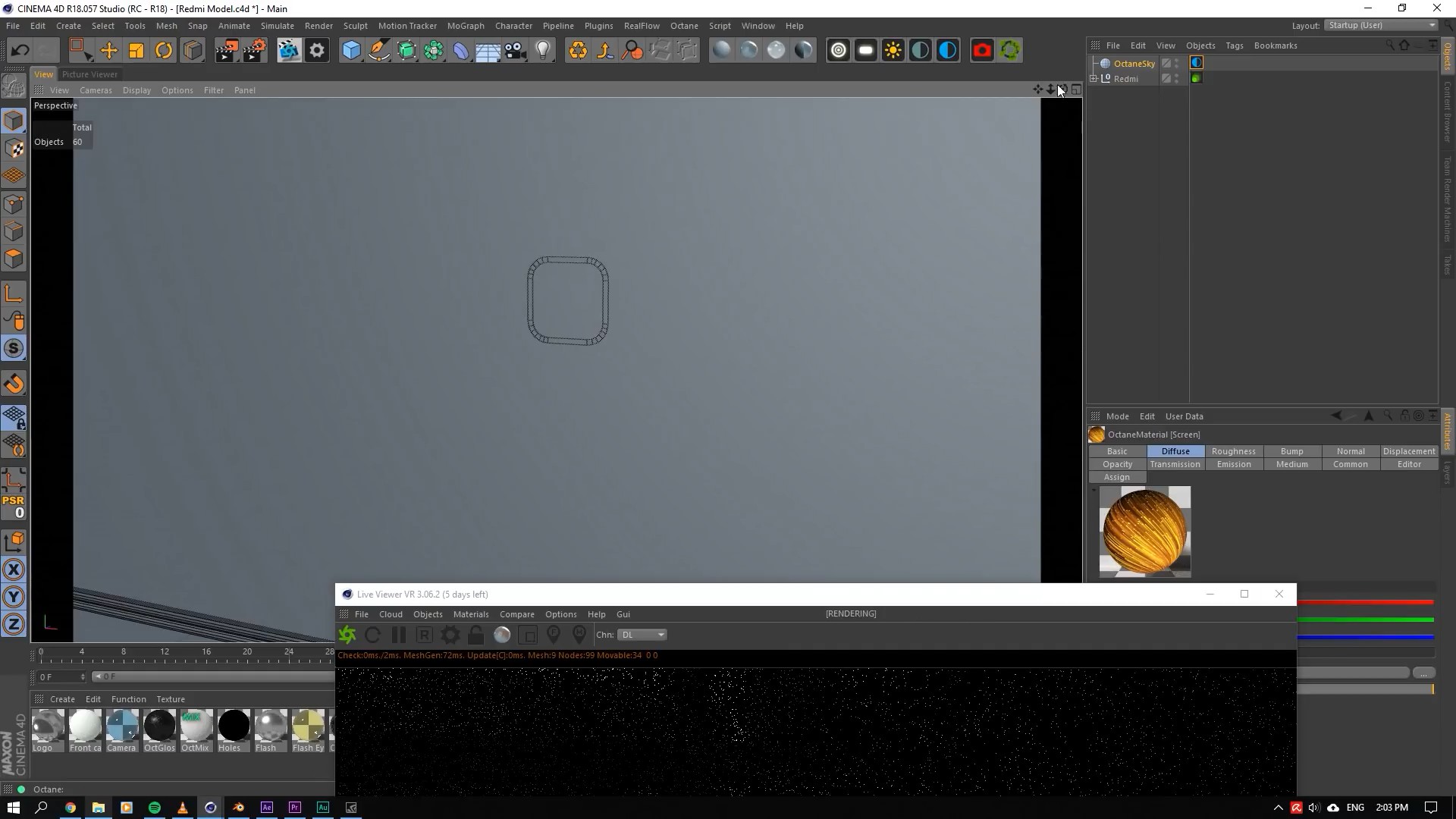Pause the Live Viewer rendering

coord(399,635)
